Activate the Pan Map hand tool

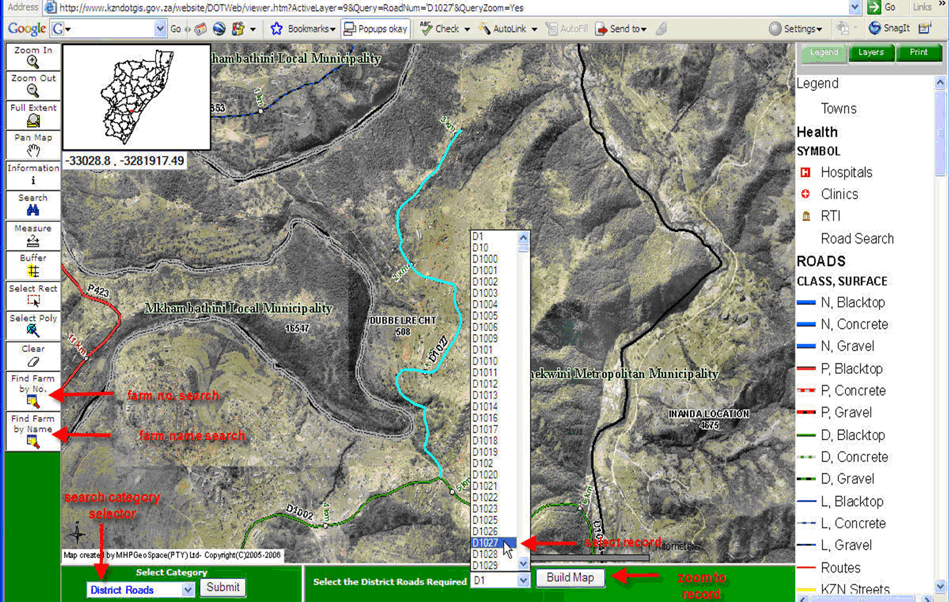[x=33, y=145]
